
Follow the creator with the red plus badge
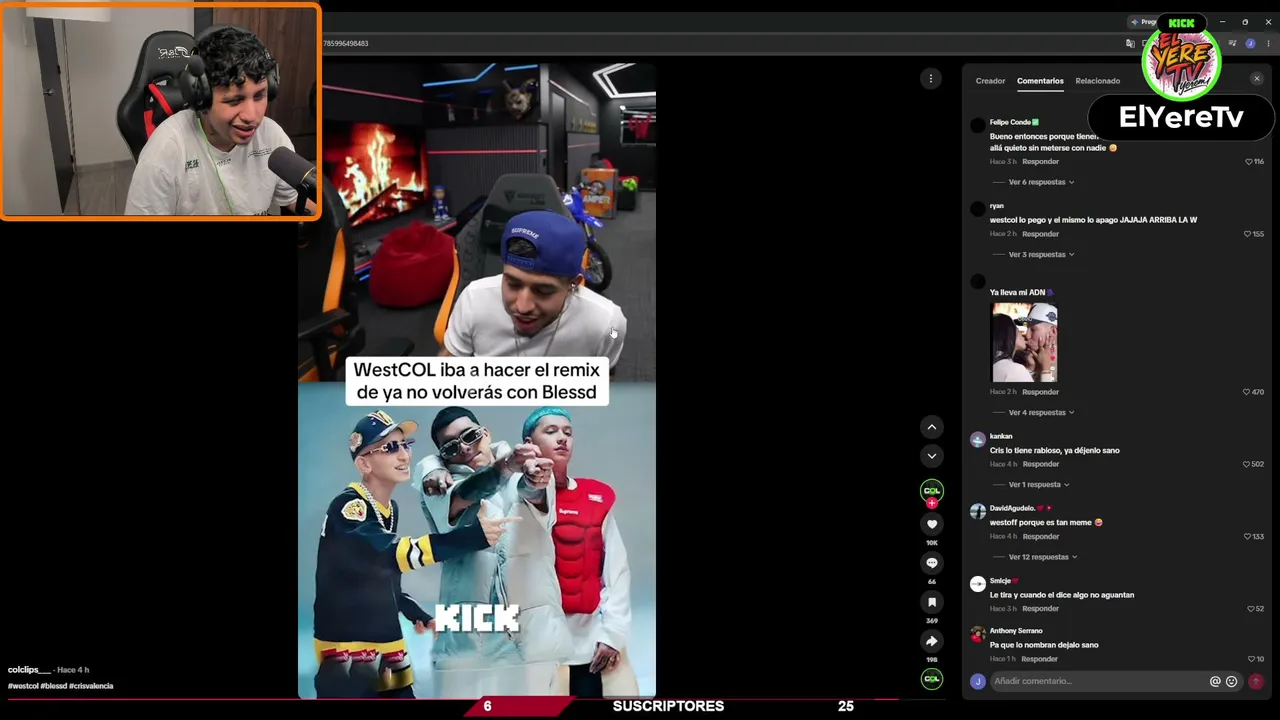932,503
